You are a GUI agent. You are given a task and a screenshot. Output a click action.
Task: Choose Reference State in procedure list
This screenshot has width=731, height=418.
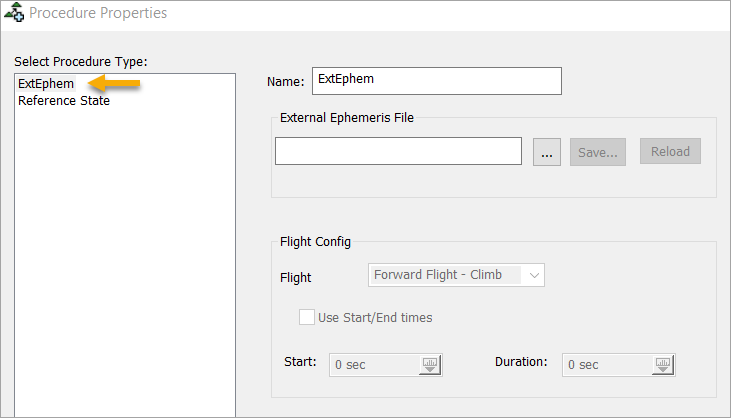coord(64,101)
